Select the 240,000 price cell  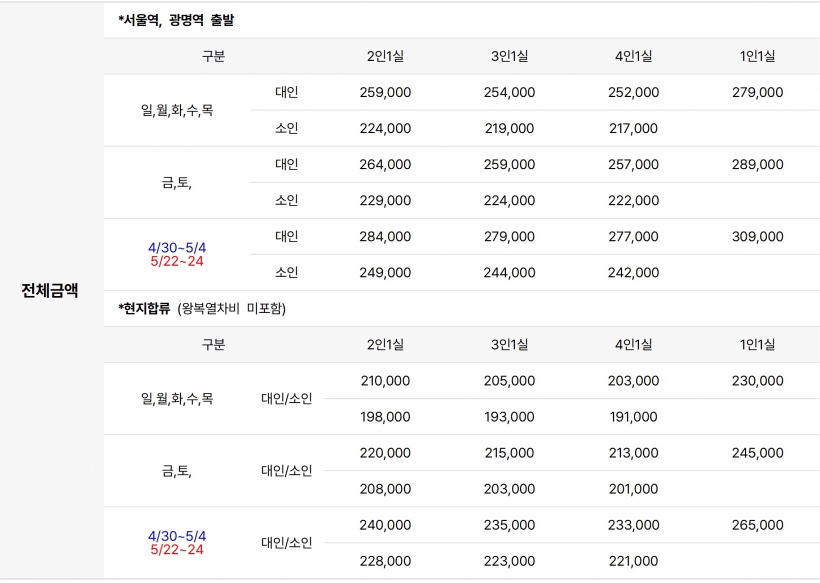click(385, 524)
